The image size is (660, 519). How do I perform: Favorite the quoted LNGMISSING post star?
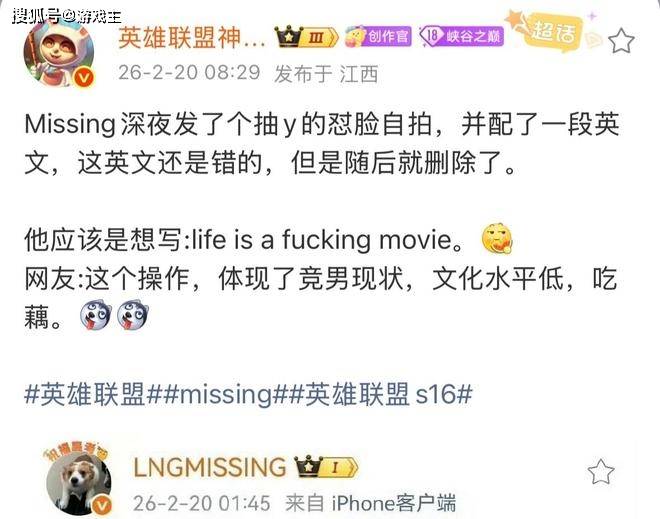click(601, 471)
